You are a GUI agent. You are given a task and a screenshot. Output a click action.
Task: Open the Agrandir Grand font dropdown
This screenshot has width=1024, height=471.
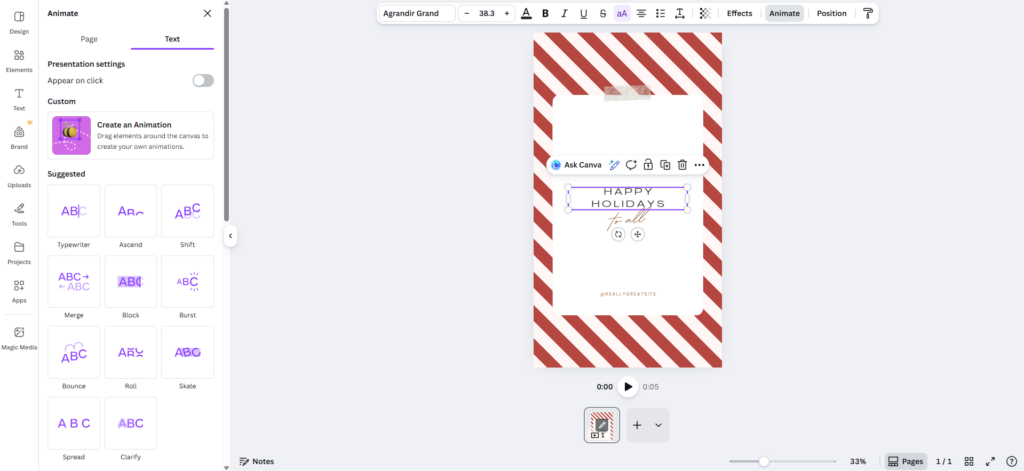417,14
